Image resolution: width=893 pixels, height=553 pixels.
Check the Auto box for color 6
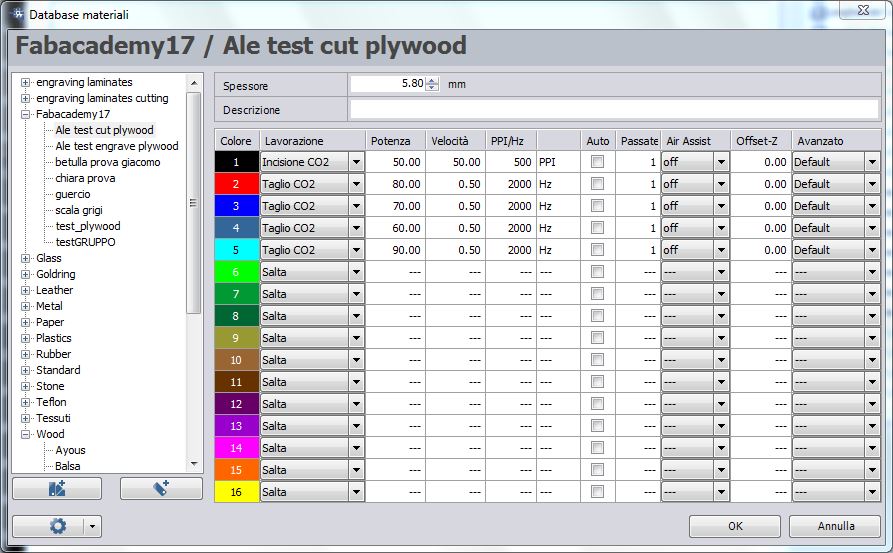coord(597,272)
